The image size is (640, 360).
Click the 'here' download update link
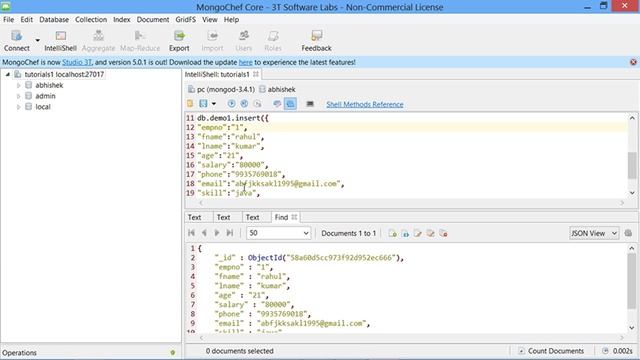(245, 62)
